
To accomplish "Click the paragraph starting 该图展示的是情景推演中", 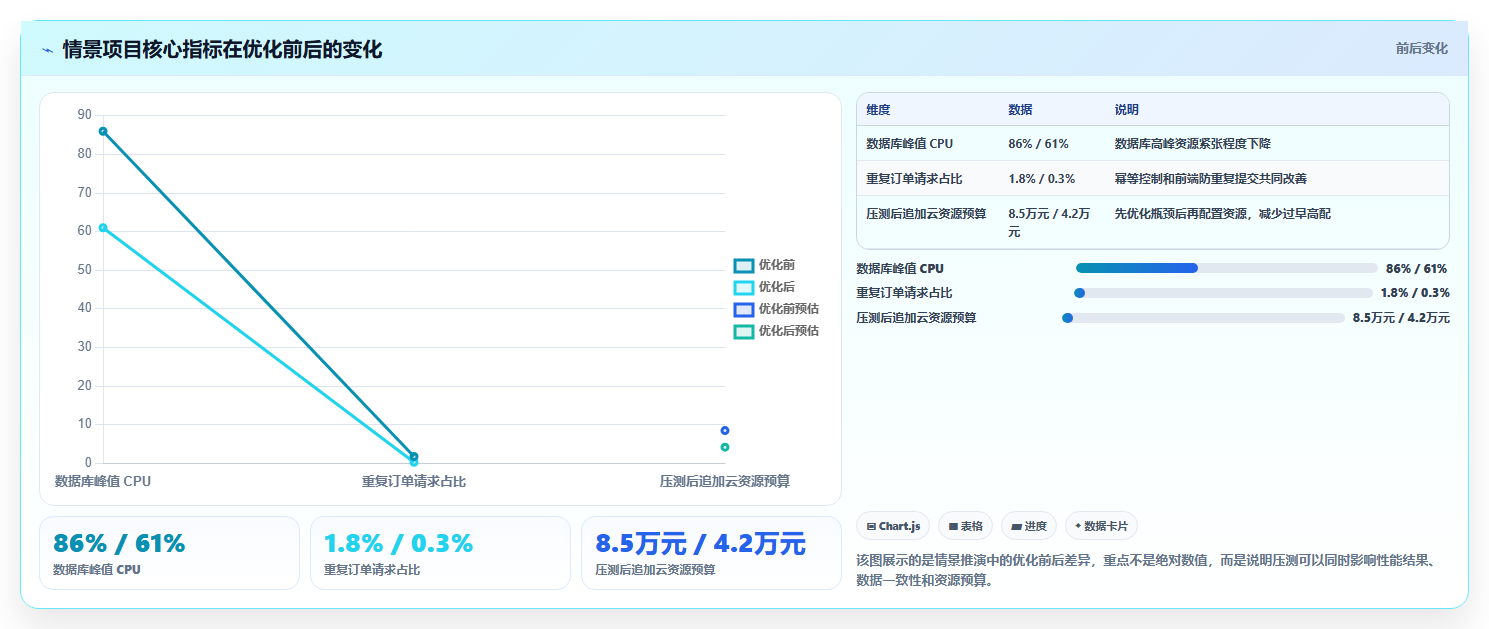I will [x=1150, y=571].
